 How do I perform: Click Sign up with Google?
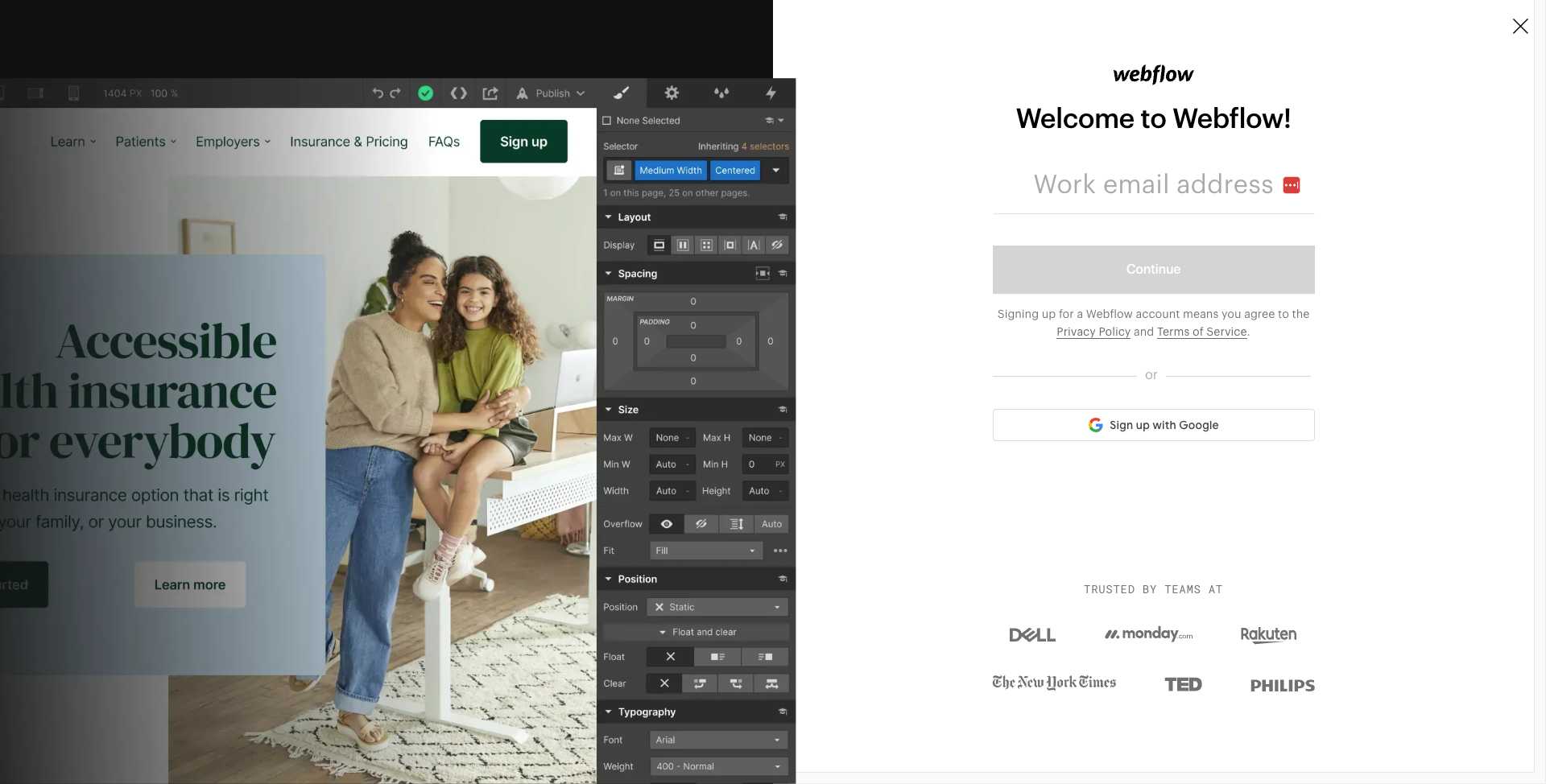pos(1152,424)
